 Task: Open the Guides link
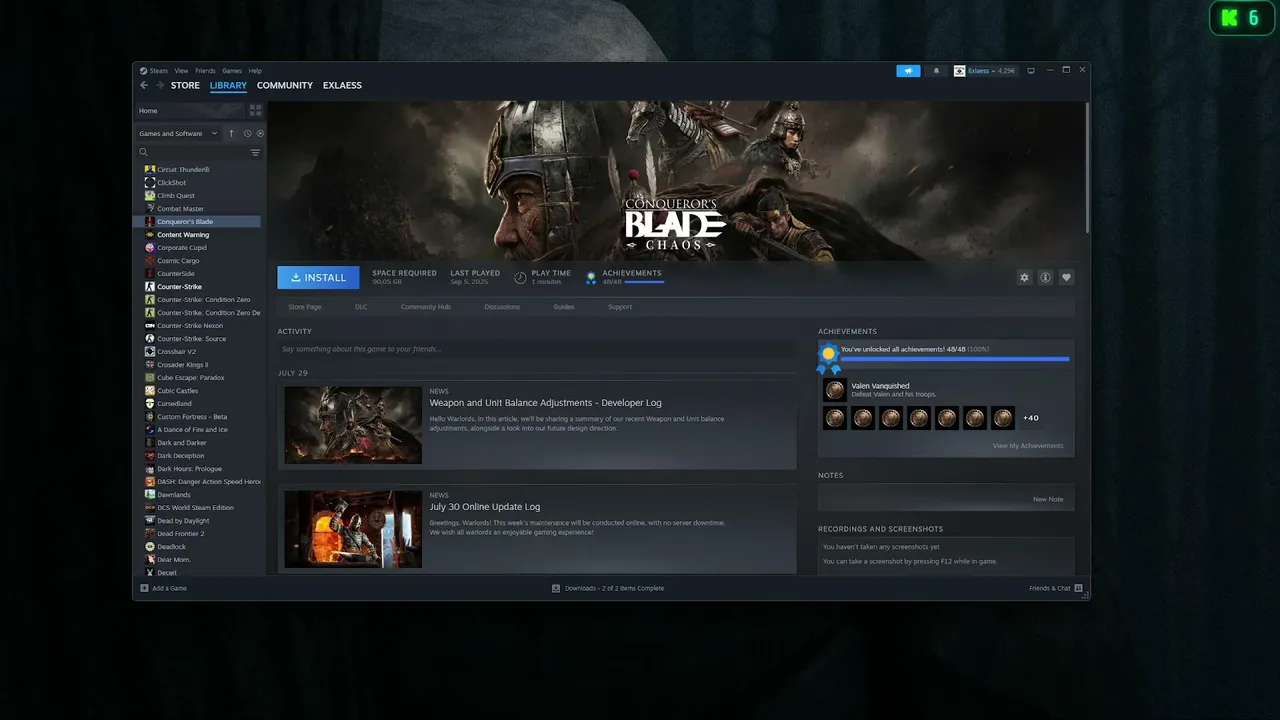[x=564, y=307]
